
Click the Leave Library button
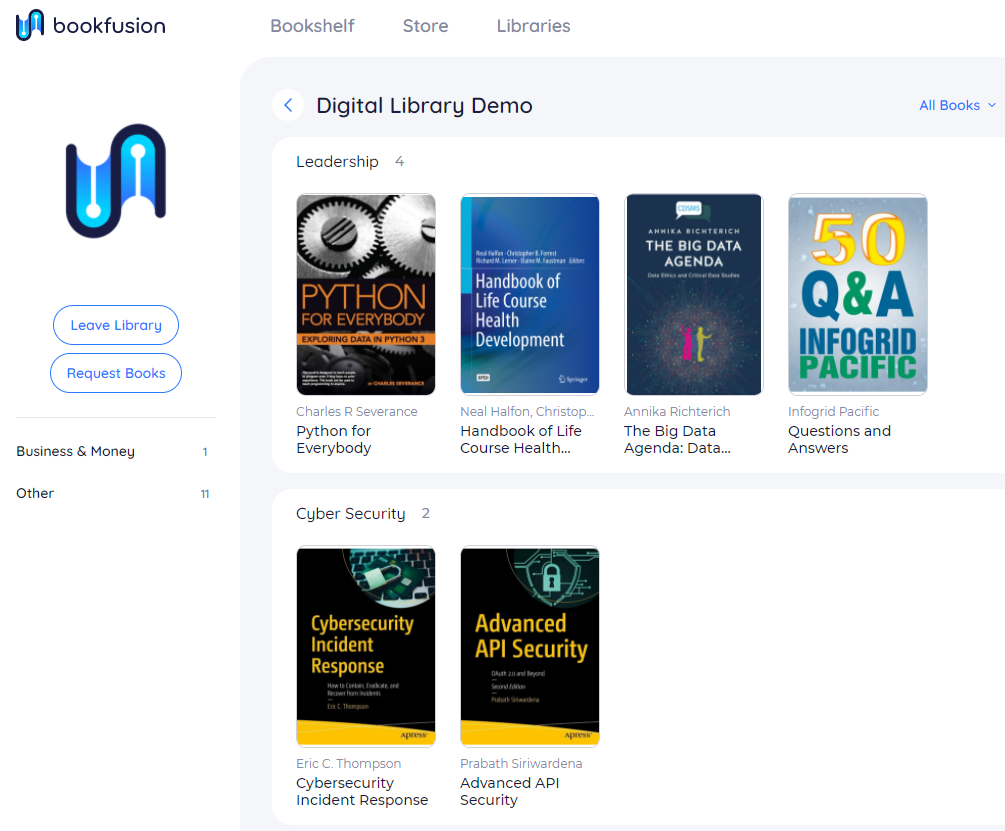(x=116, y=325)
